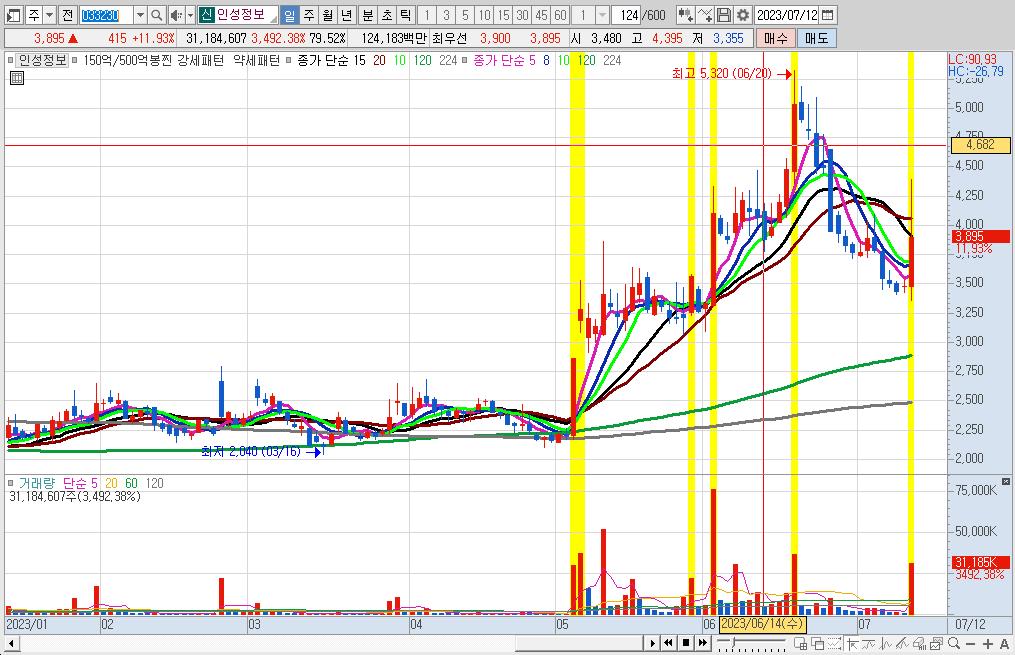Select the 45 interval button

541,15
